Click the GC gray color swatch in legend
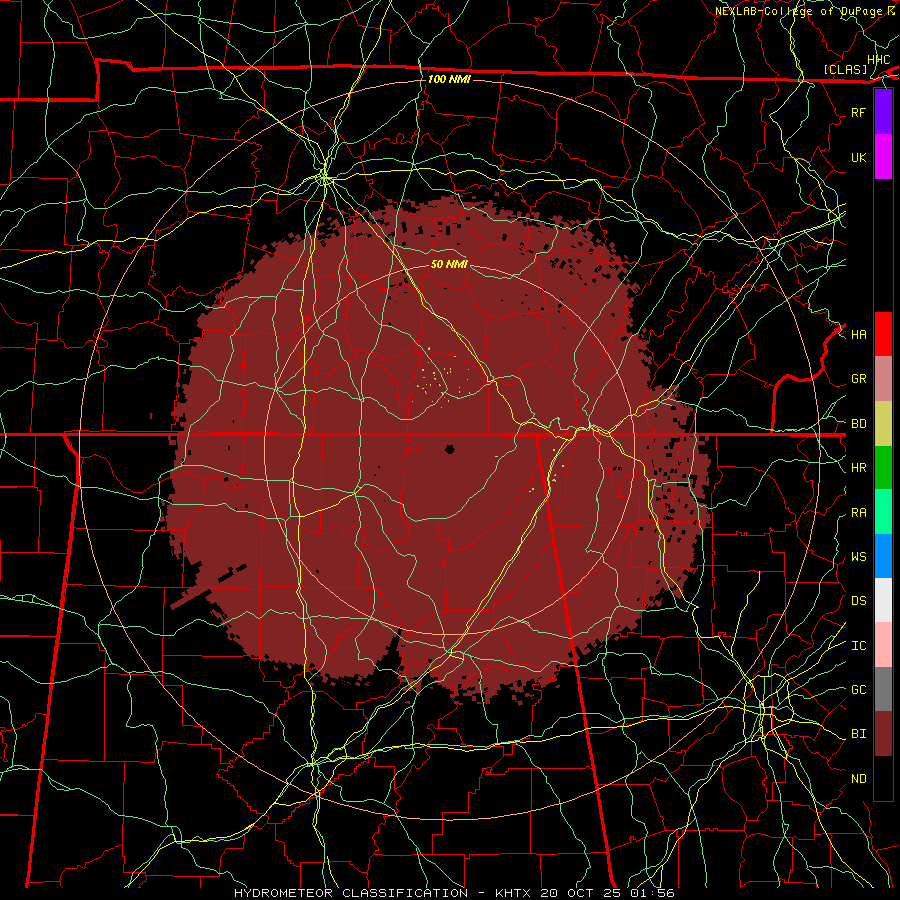 click(883, 689)
